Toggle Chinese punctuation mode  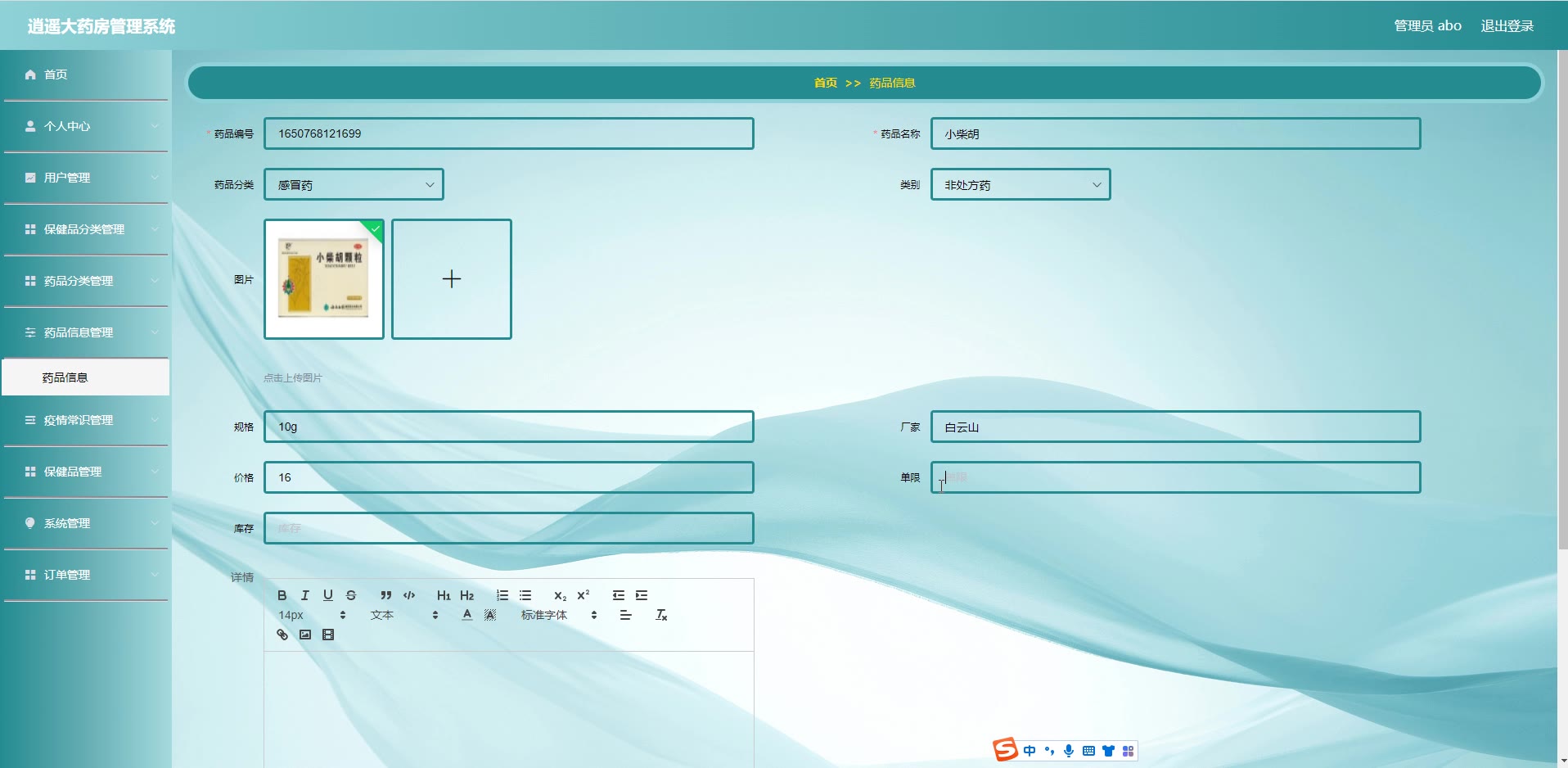click(1049, 751)
